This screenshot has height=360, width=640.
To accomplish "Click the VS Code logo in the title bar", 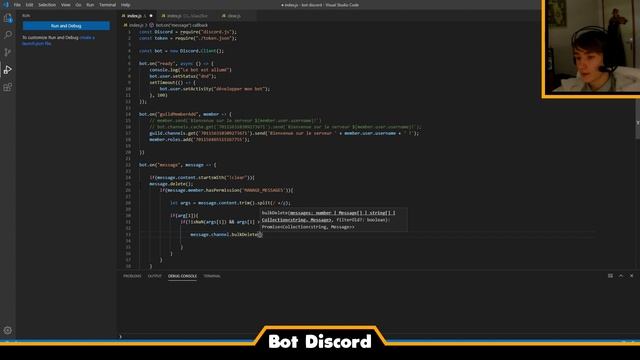I will tap(5, 5).
